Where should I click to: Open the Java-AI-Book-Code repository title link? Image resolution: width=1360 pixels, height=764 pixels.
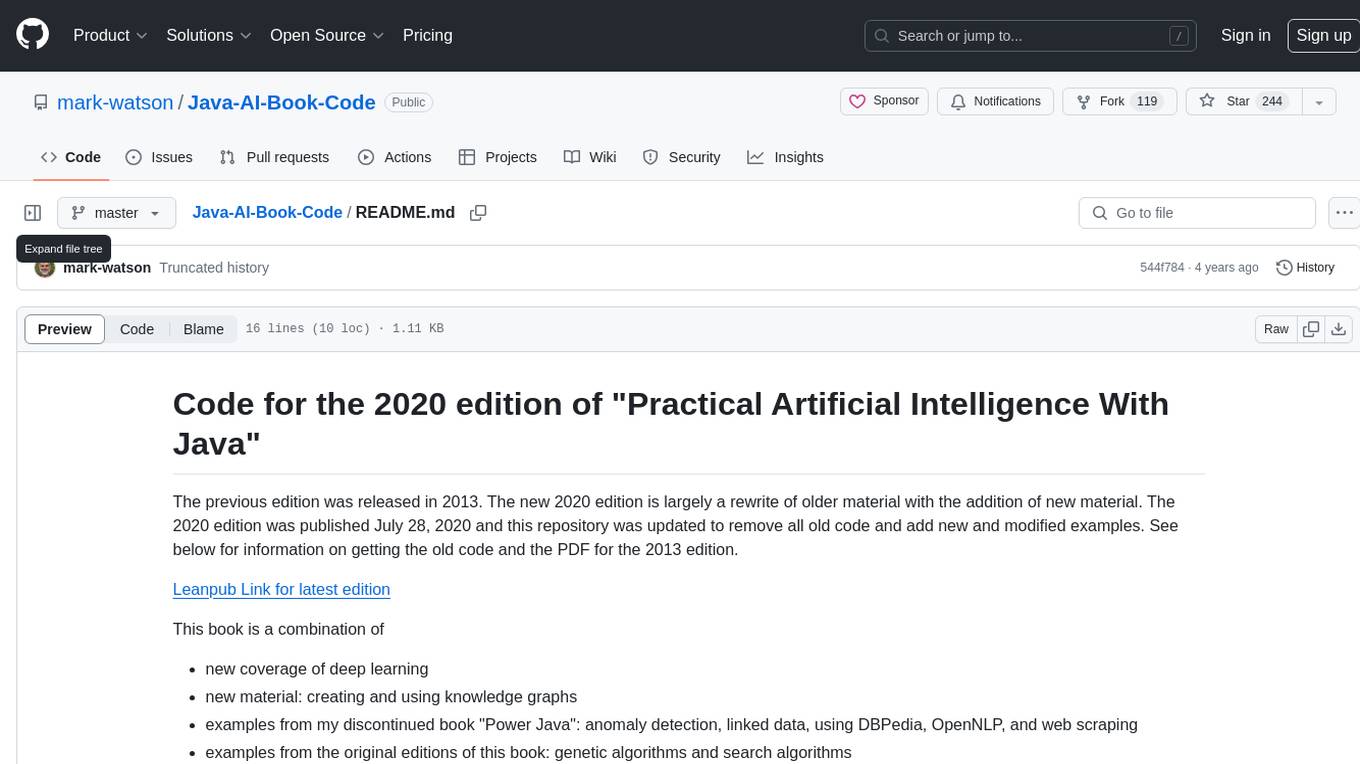click(281, 103)
